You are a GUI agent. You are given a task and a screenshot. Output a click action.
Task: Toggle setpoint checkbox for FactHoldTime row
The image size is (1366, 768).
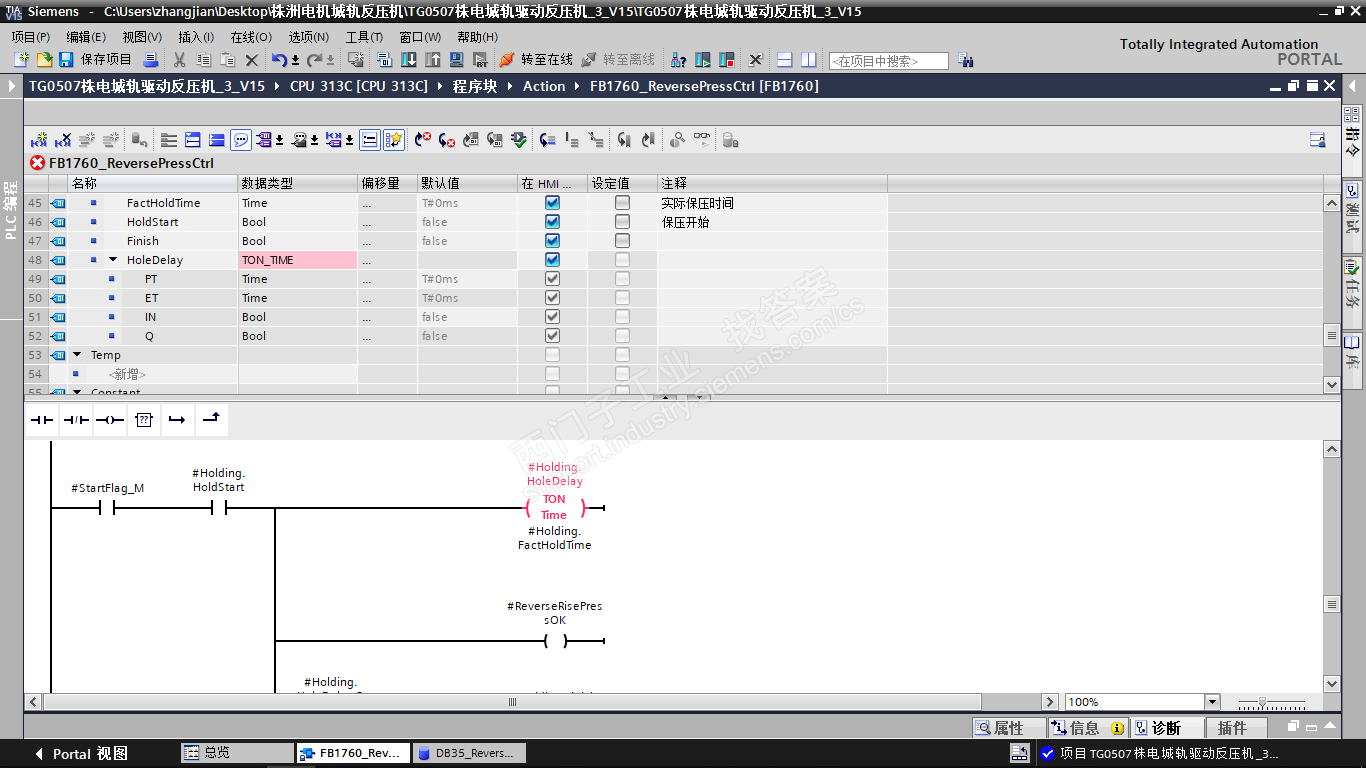(622, 203)
